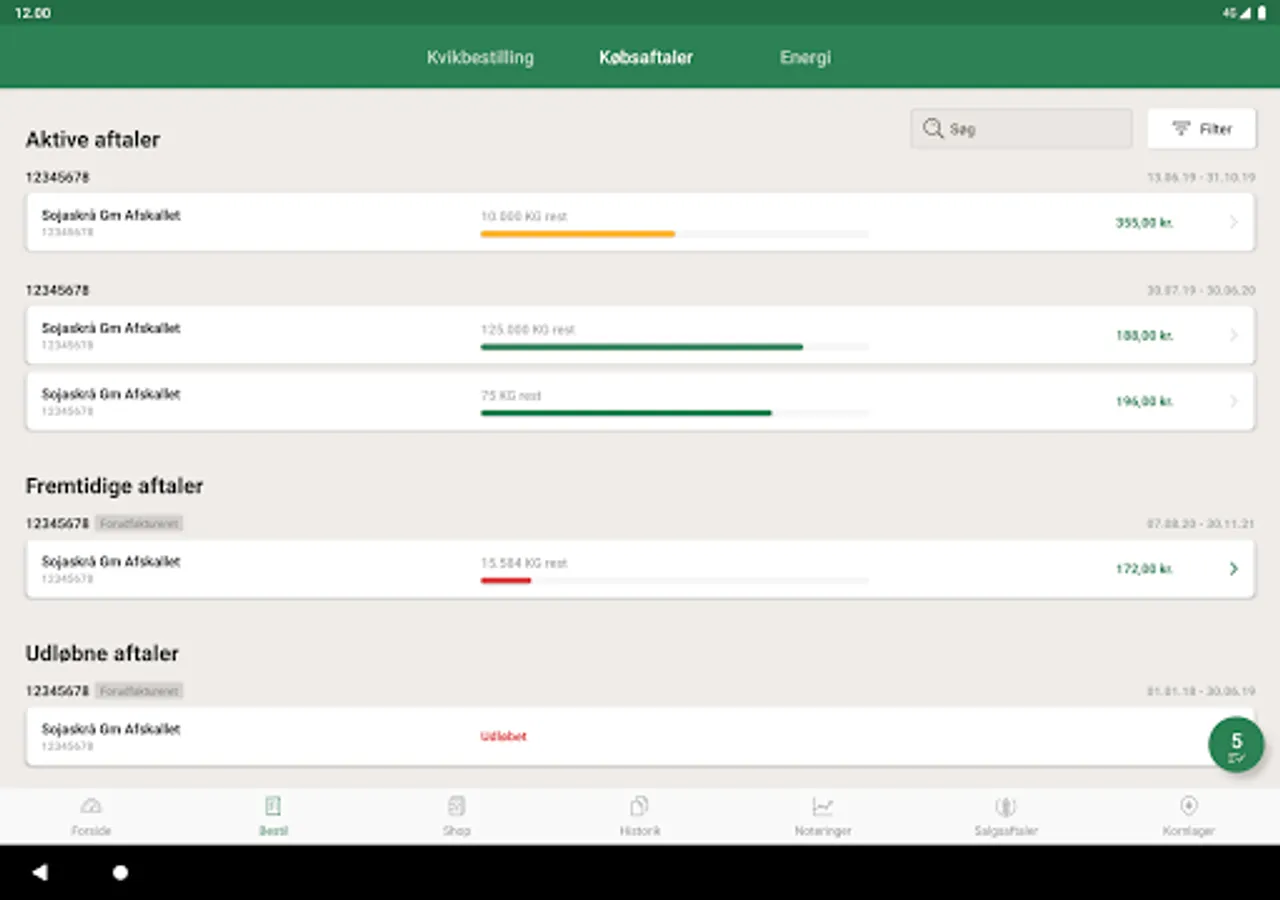The height and width of the screenshot is (900, 1280).
Task: Expand the 188,00 kr. agreement chevron
Action: (1233, 335)
